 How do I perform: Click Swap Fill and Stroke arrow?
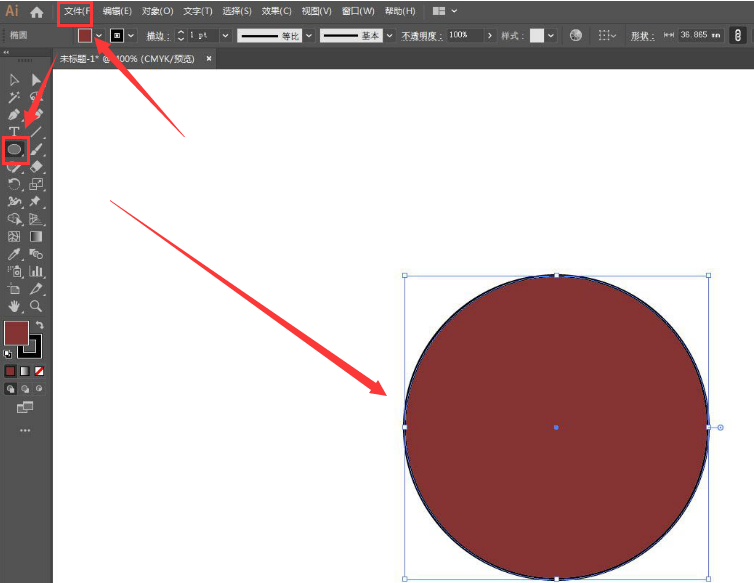pos(39,325)
